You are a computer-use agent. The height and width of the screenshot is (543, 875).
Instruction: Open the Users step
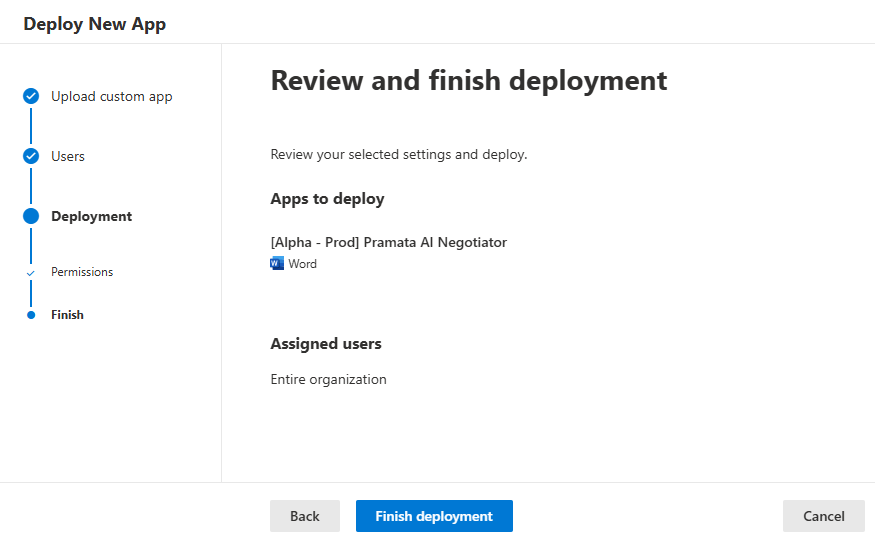[68, 156]
